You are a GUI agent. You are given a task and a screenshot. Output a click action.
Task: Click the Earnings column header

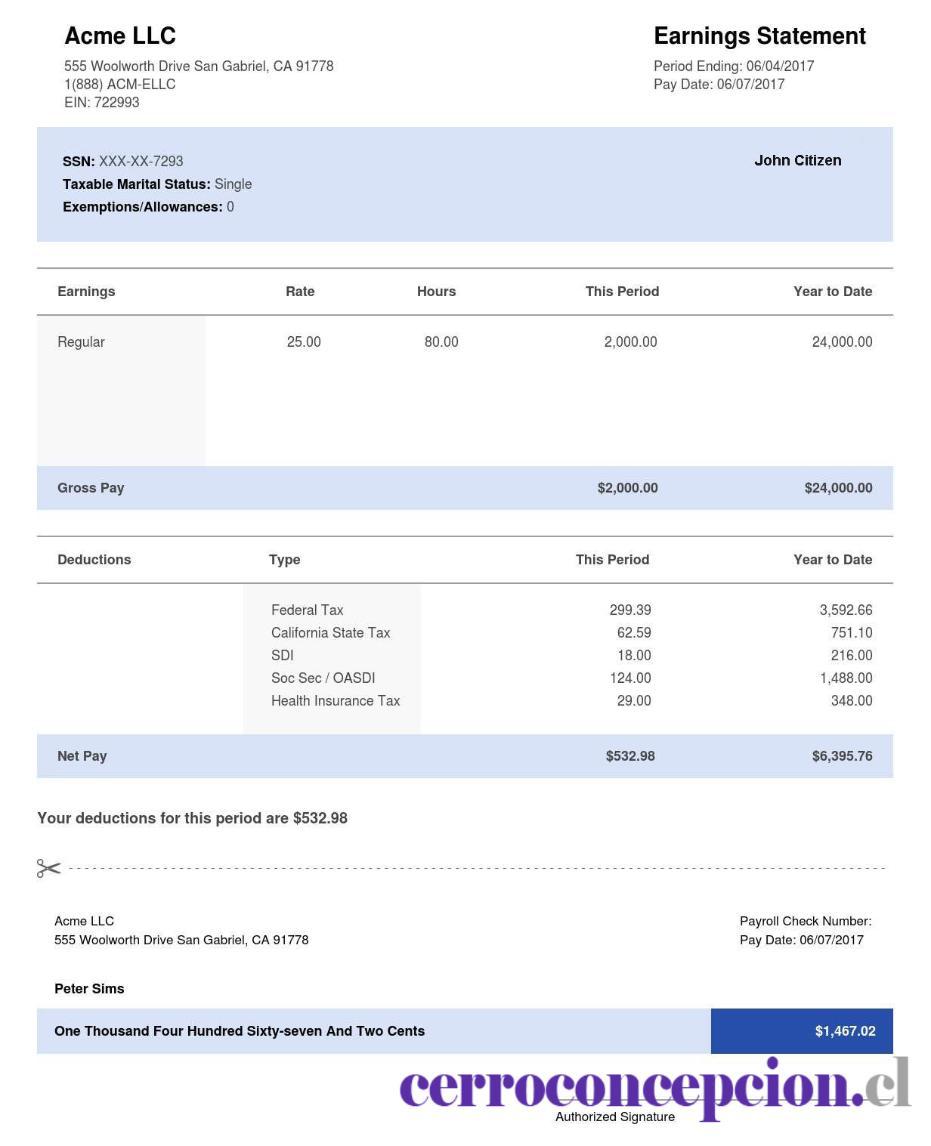pos(86,291)
